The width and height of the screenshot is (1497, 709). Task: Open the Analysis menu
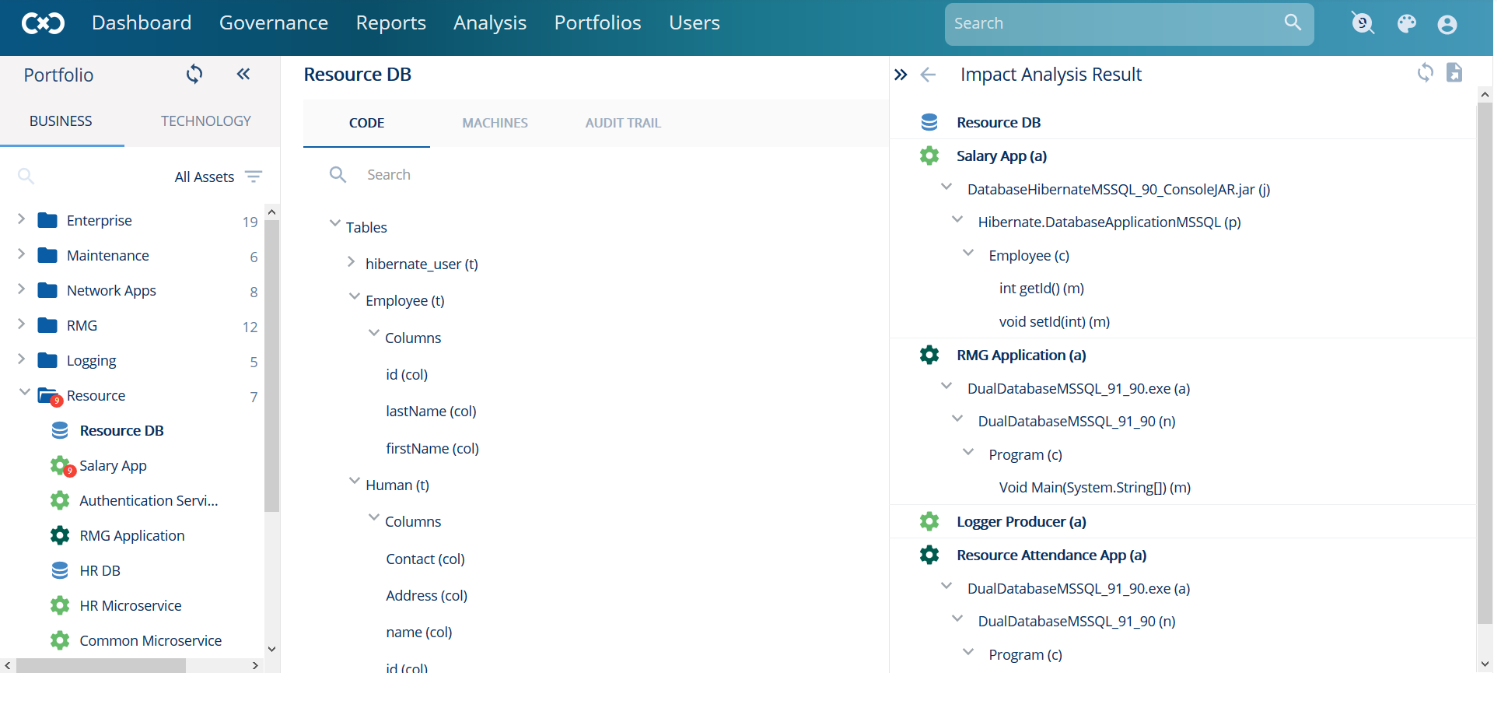489,22
